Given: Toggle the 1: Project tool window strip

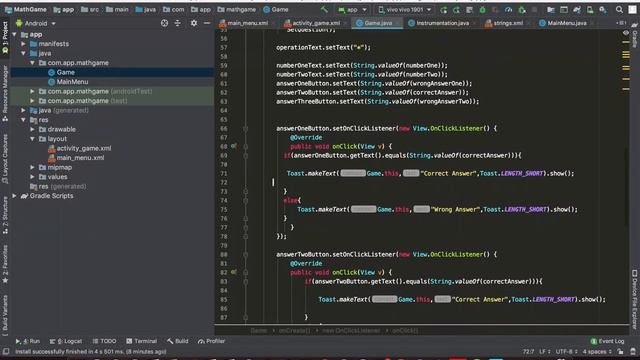Looking at the screenshot, I should (5, 38).
